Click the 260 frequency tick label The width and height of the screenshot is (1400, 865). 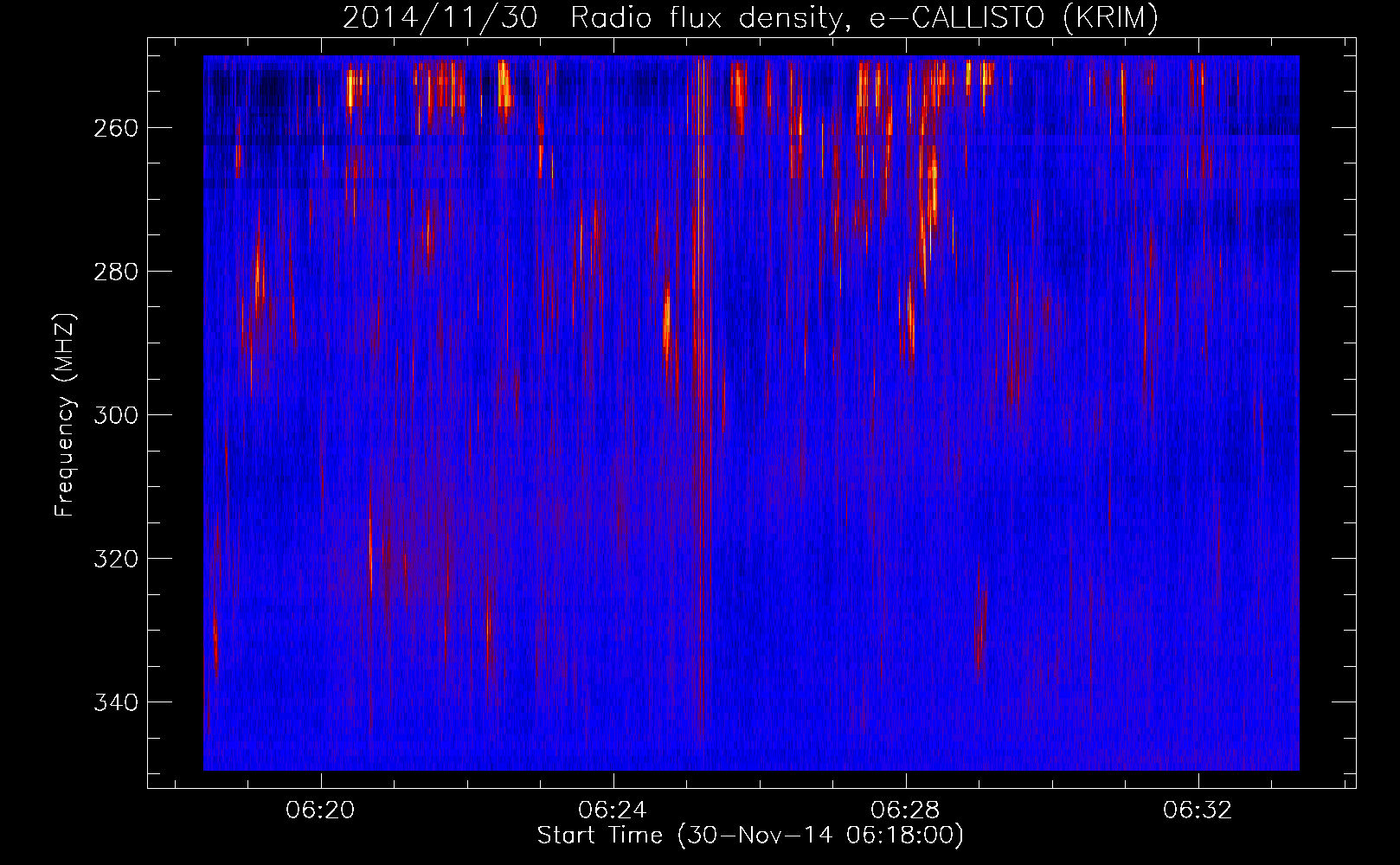pos(116,128)
